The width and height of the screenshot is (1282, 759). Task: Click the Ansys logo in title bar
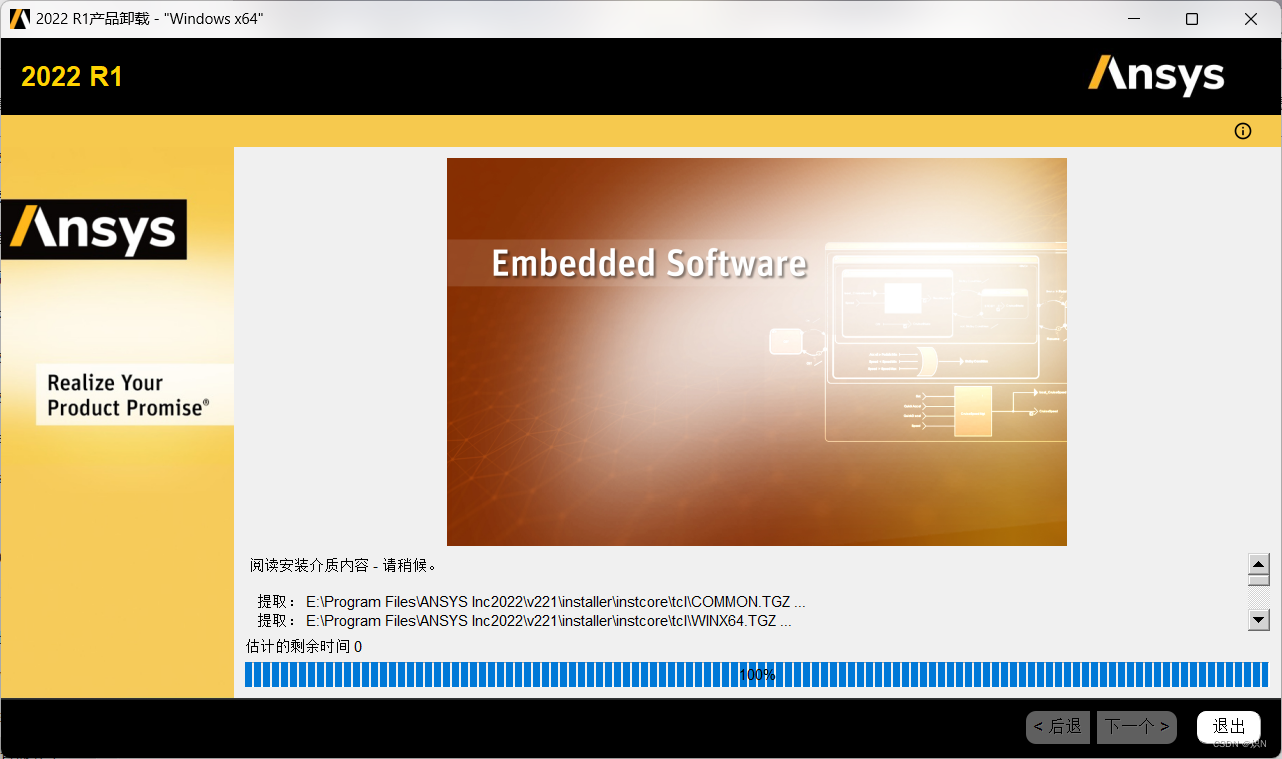tap(20, 18)
